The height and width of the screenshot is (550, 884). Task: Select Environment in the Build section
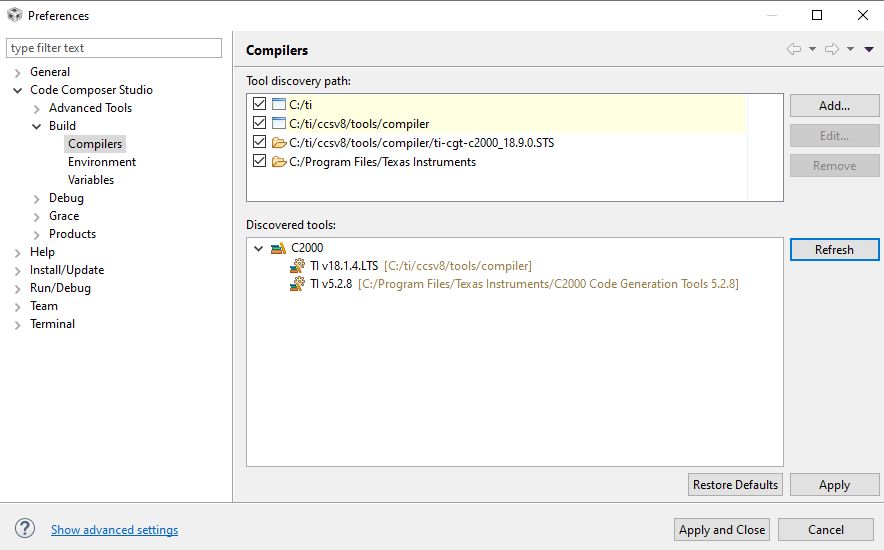[x=102, y=162]
